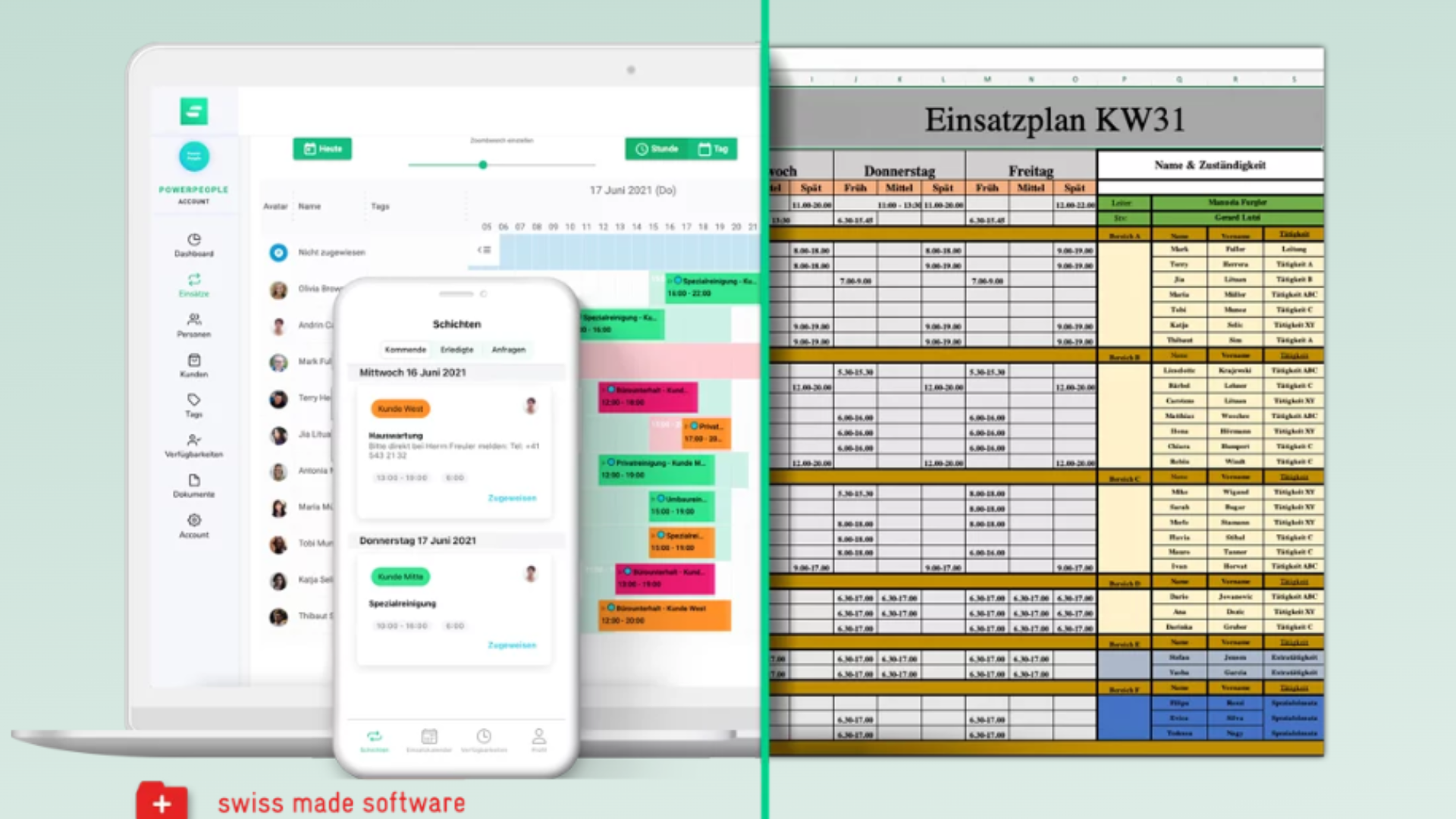Open the Personen sidebar icon
Image resolution: width=1456 pixels, height=819 pixels.
tap(194, 319)
